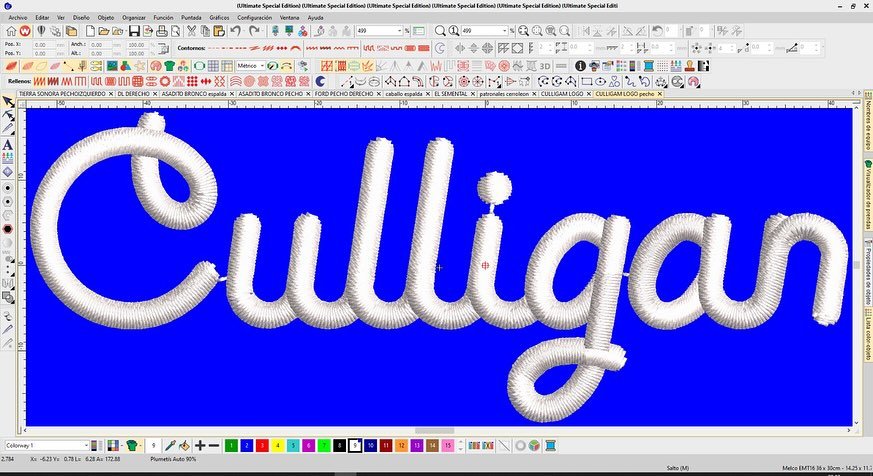
Task: Switch to the CULLIGAM LOGO tab
Action: pyautogui.click(x=562, y=94)
